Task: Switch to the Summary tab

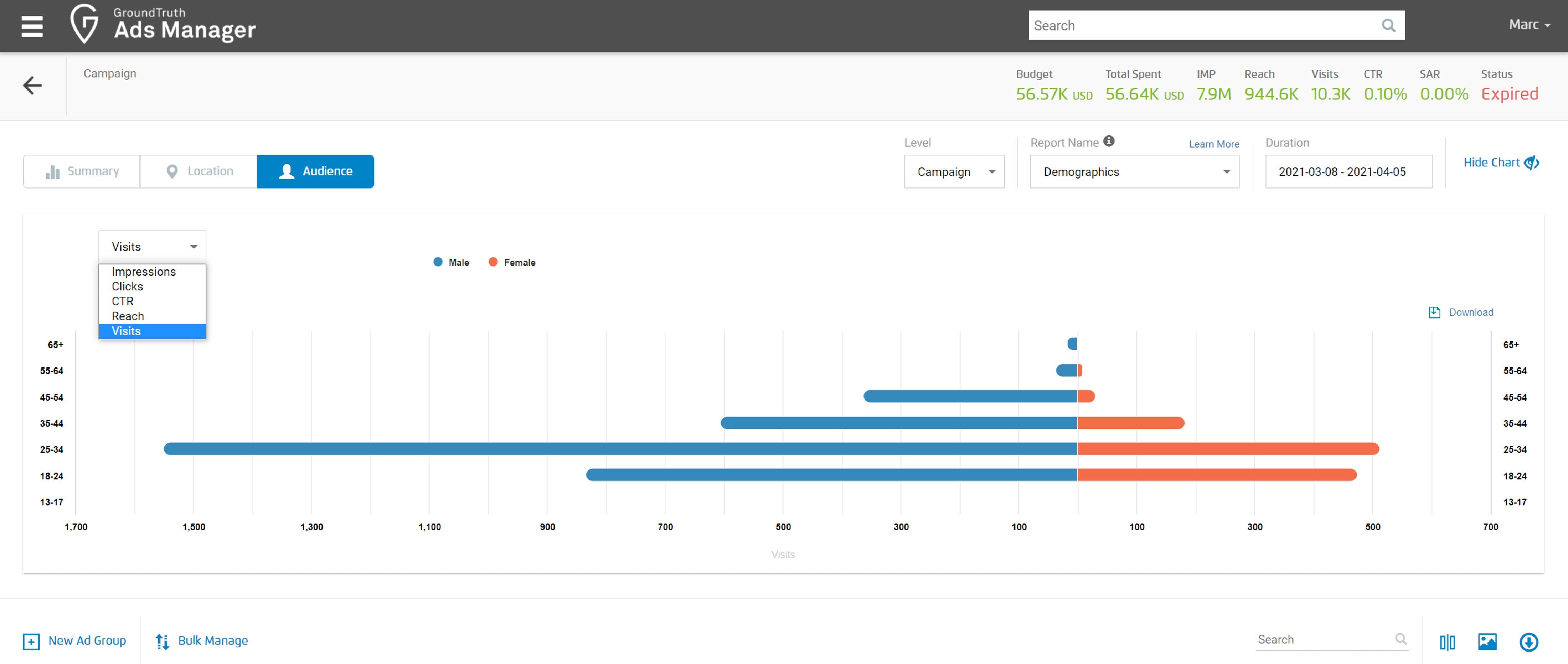Action: (82, 172)
